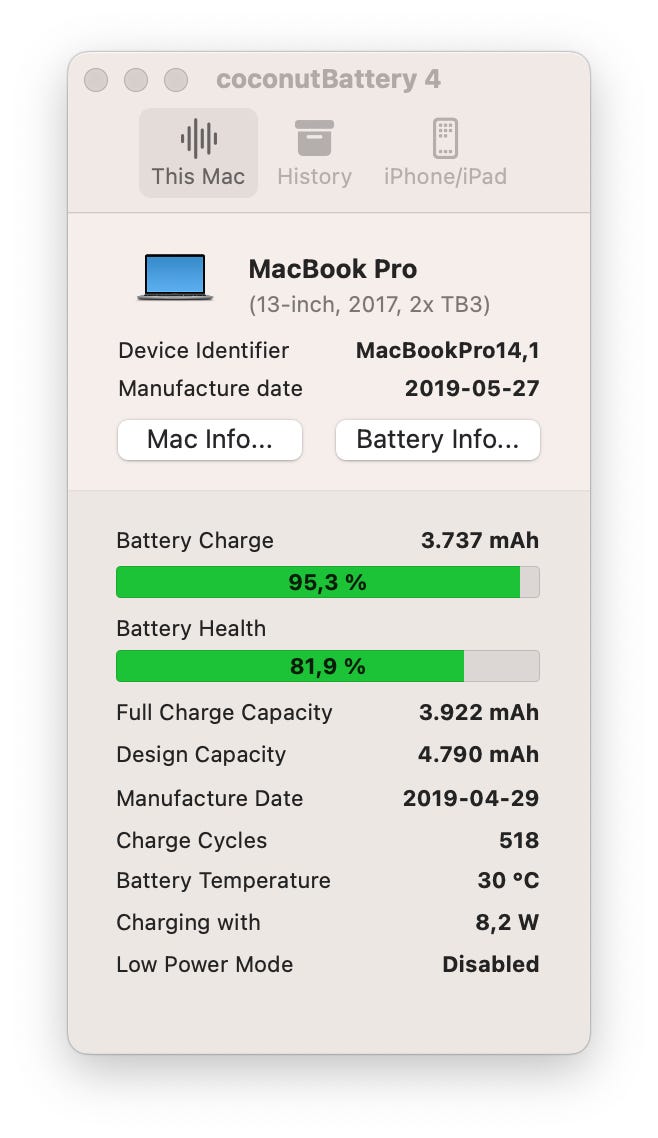Click the MacBook Pro model name heading
658x1138 pixels.
(x=332, y=269)
